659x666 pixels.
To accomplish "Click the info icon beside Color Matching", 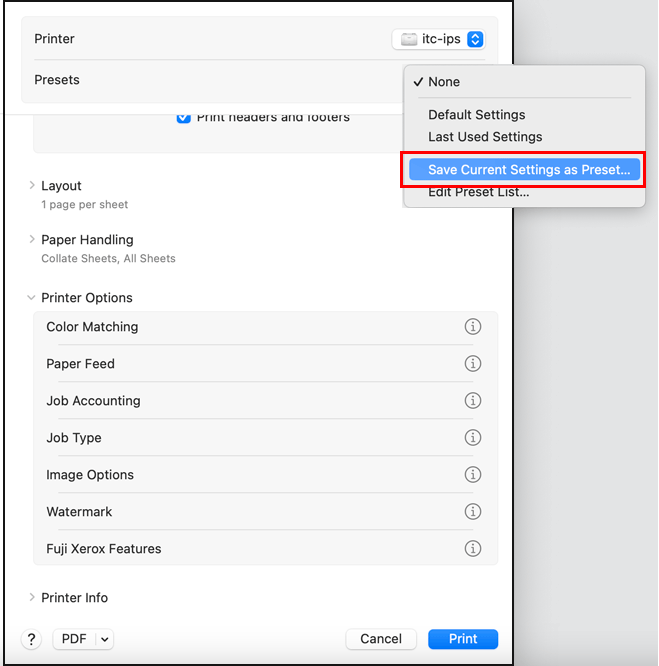I will pos(473,327).
